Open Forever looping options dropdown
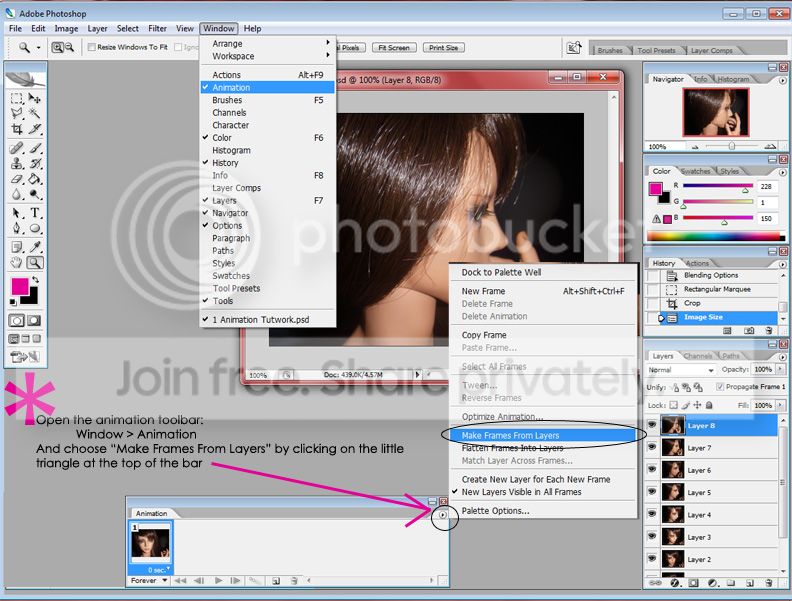Image resolution: width=792 pixels, height=601 pixels. pyautogui.click(x=148, y=581)
